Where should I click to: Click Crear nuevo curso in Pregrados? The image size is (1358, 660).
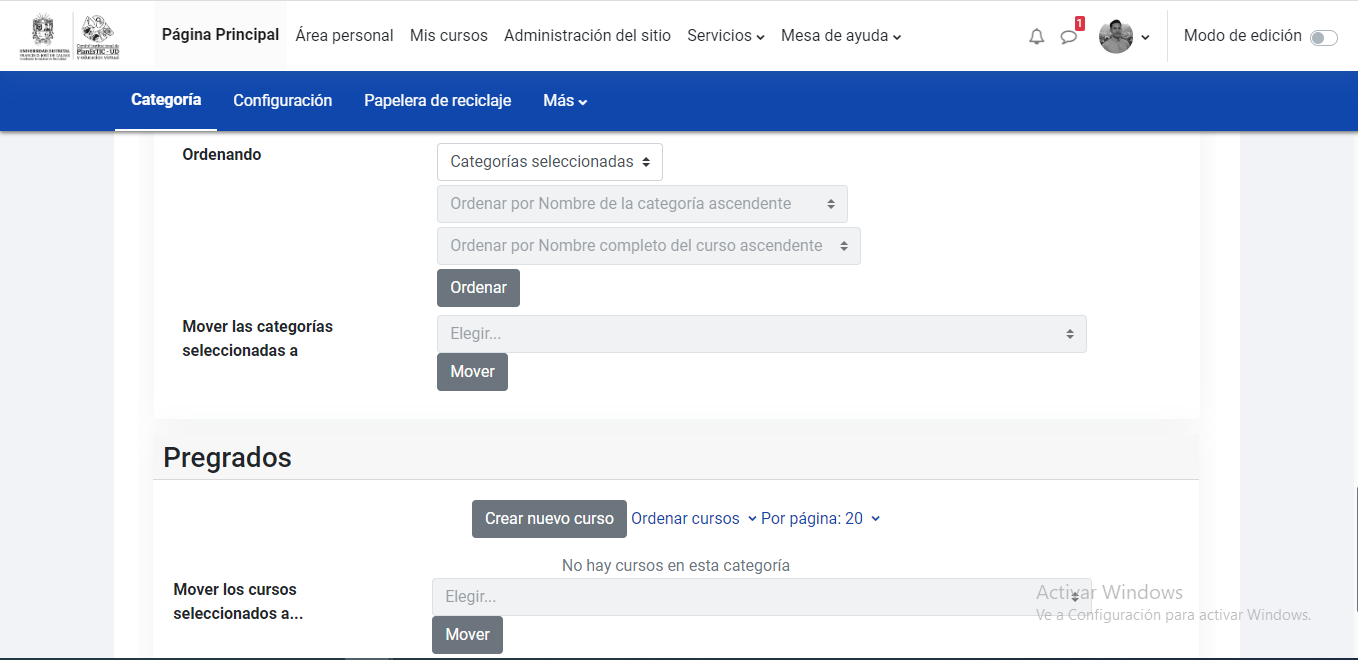point(549,518)
